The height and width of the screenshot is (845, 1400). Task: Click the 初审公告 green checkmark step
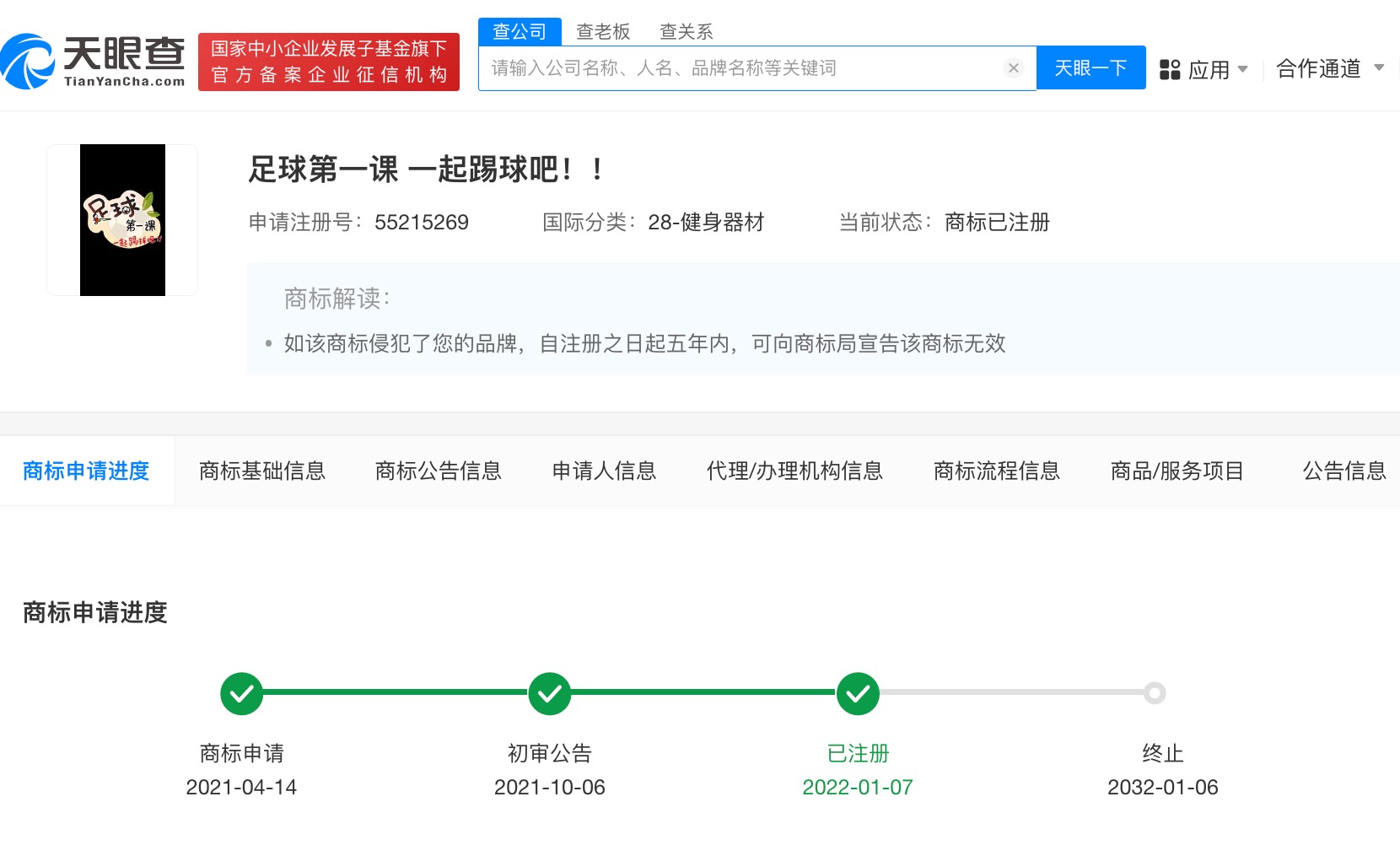(550, 693)
